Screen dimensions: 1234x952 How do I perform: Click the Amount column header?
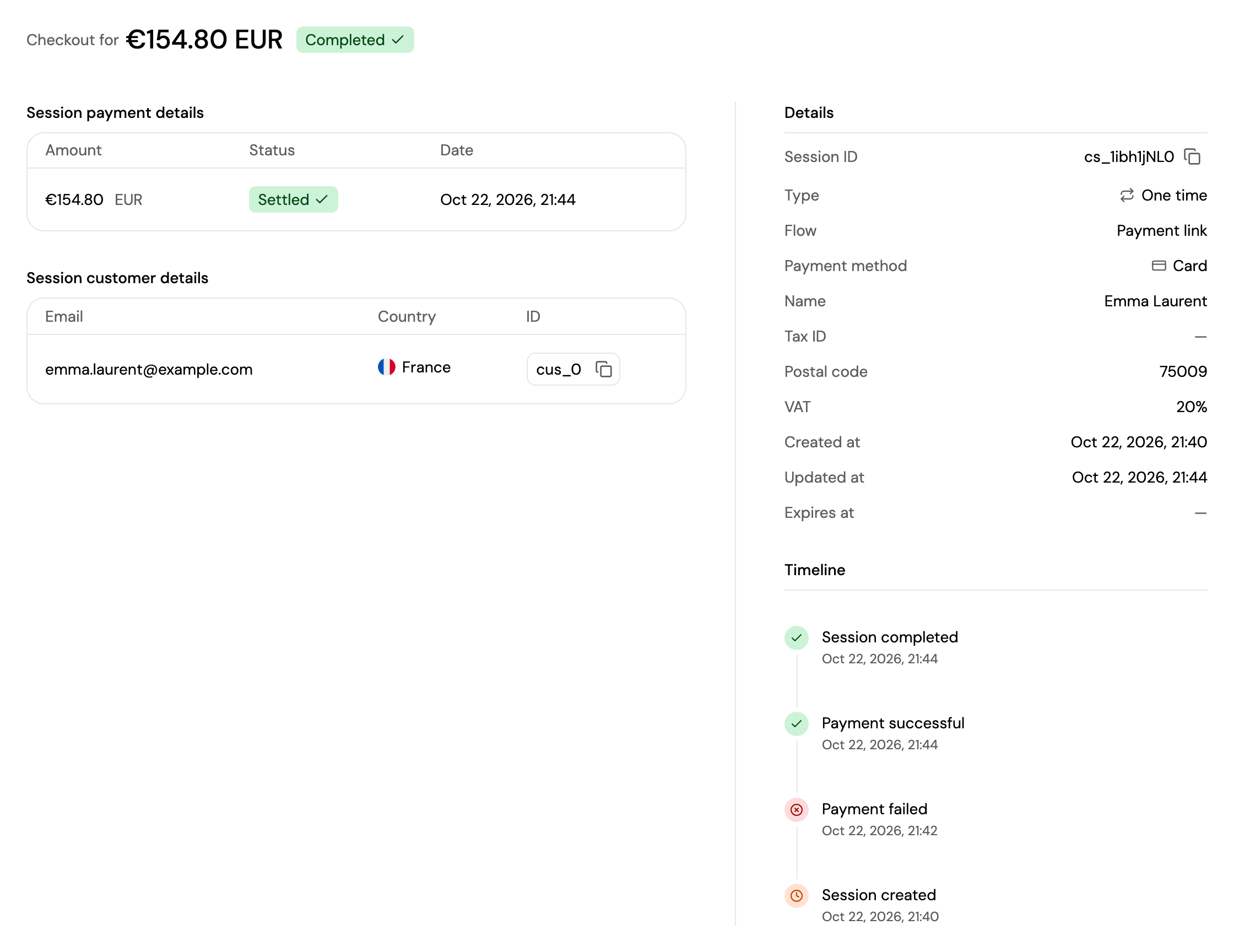click(x=73, y=150)
